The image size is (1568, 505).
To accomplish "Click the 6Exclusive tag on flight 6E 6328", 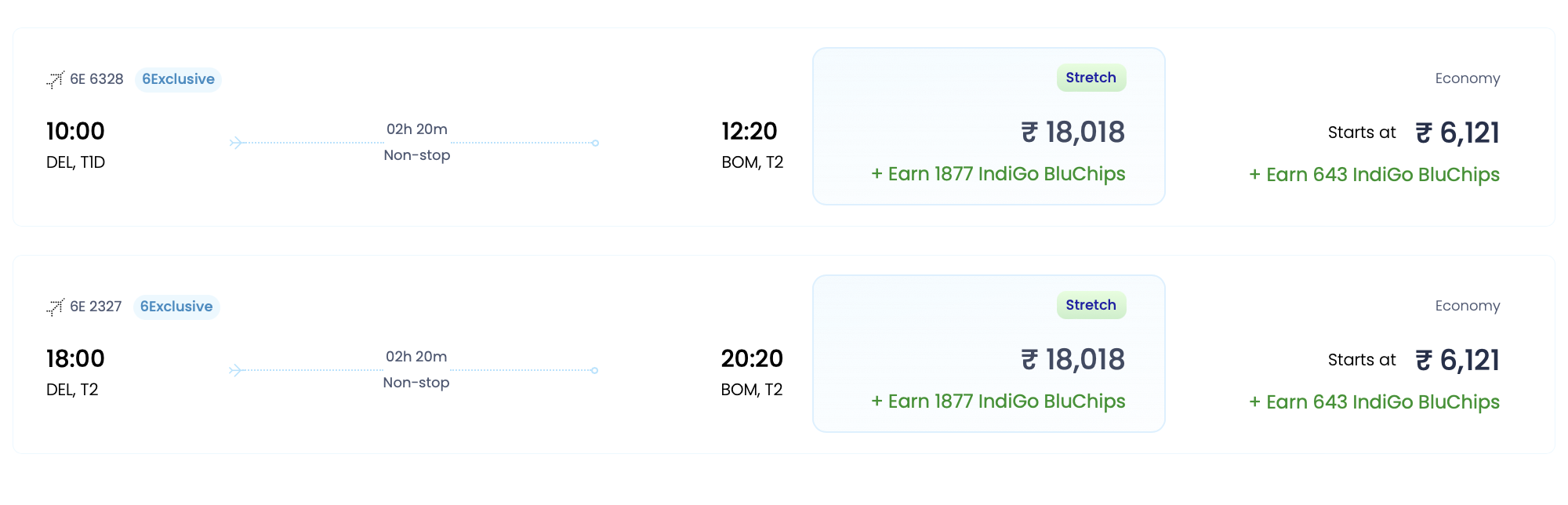I will (178, 78).
